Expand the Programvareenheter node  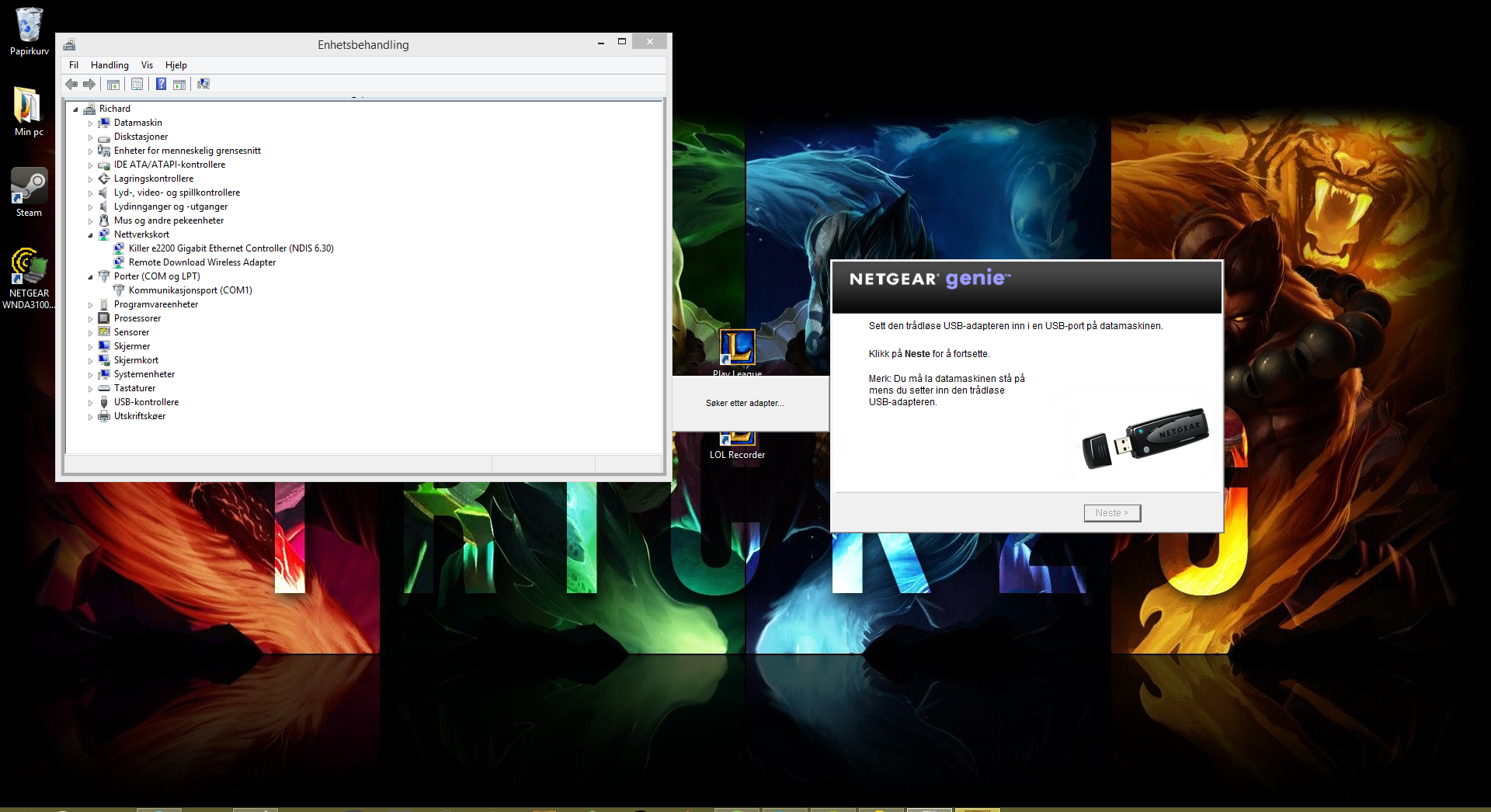tap(90, 305)
